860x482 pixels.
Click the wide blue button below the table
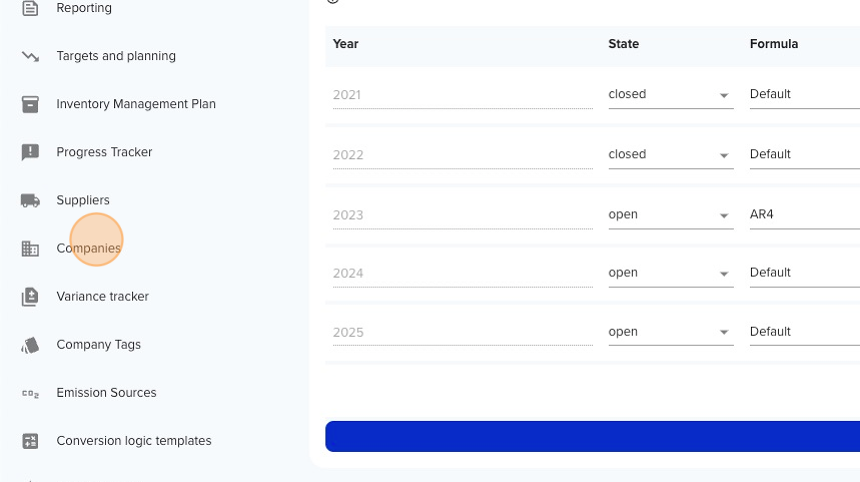(x=592, y=436)
